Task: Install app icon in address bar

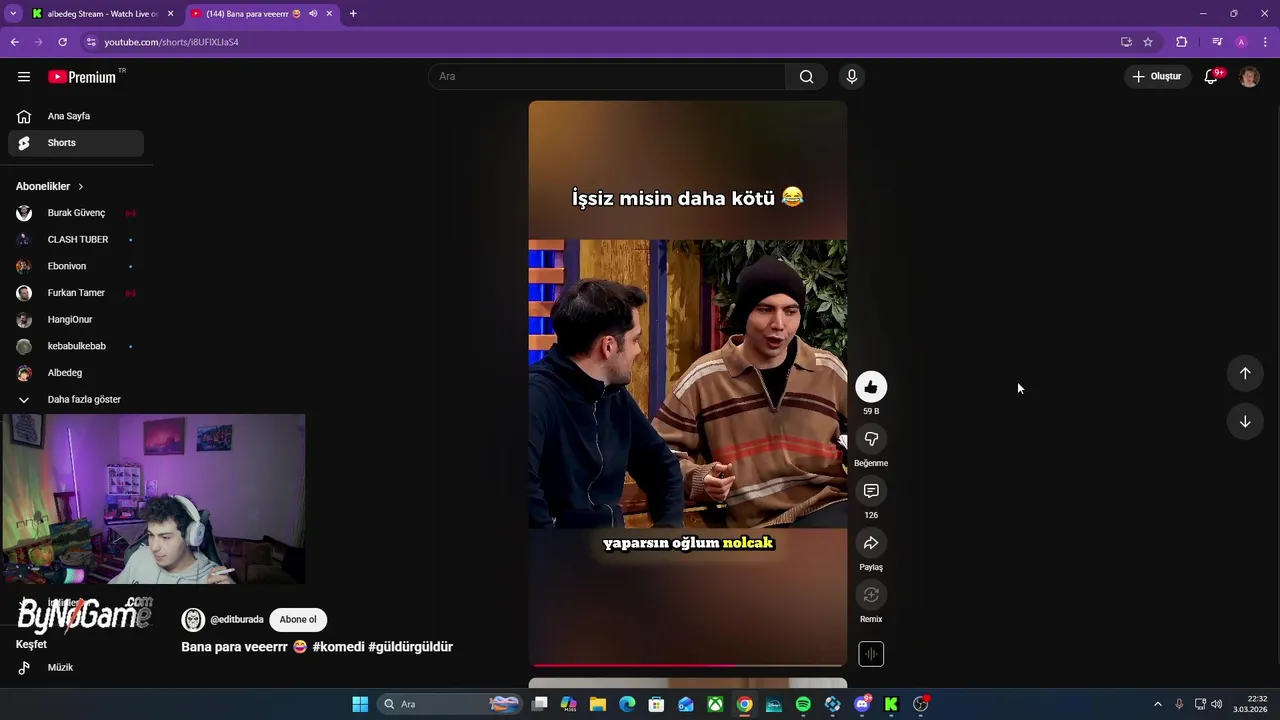Action: pos(1126,42)
